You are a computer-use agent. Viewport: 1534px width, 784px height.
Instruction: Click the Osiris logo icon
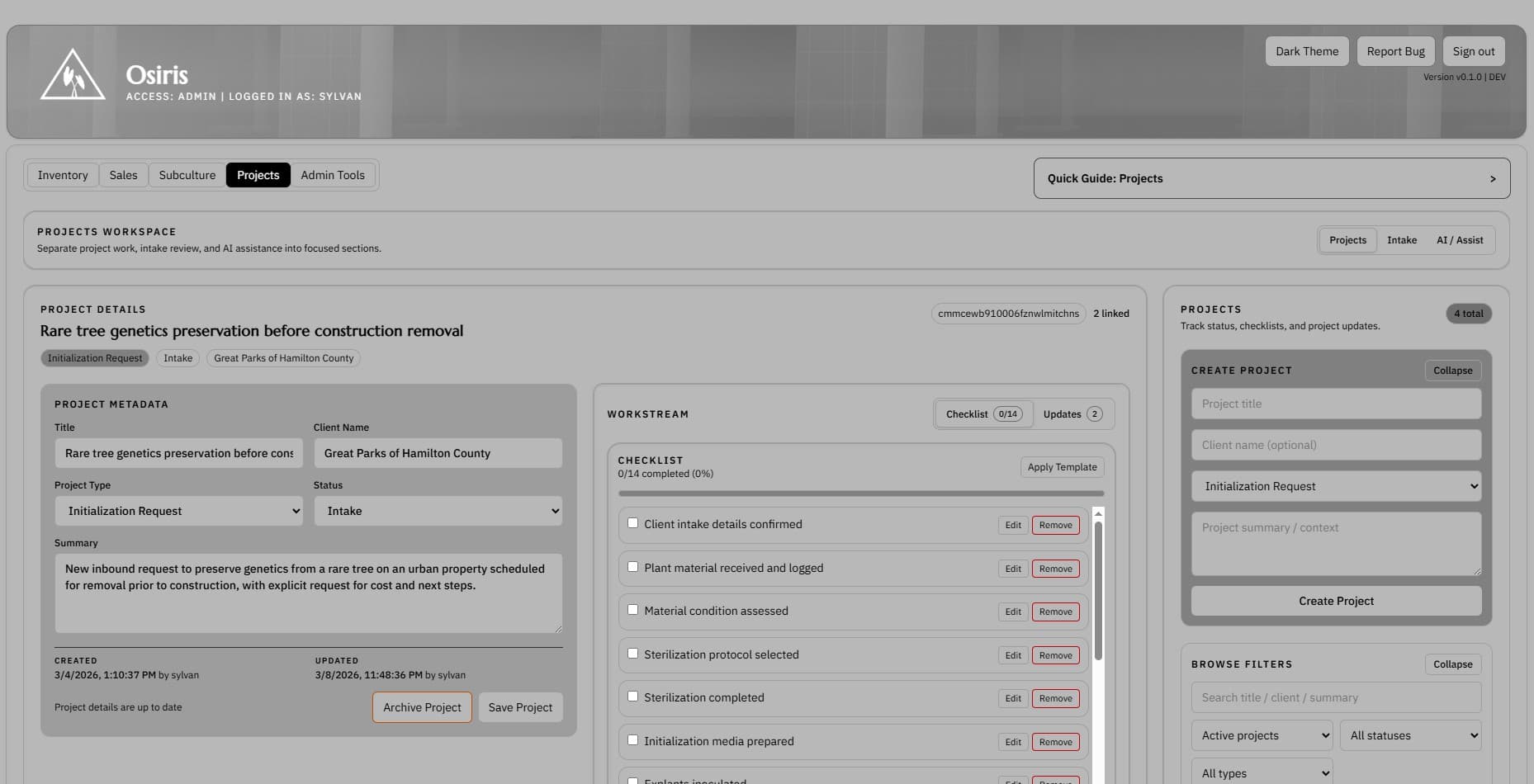(x=73, y=73)
